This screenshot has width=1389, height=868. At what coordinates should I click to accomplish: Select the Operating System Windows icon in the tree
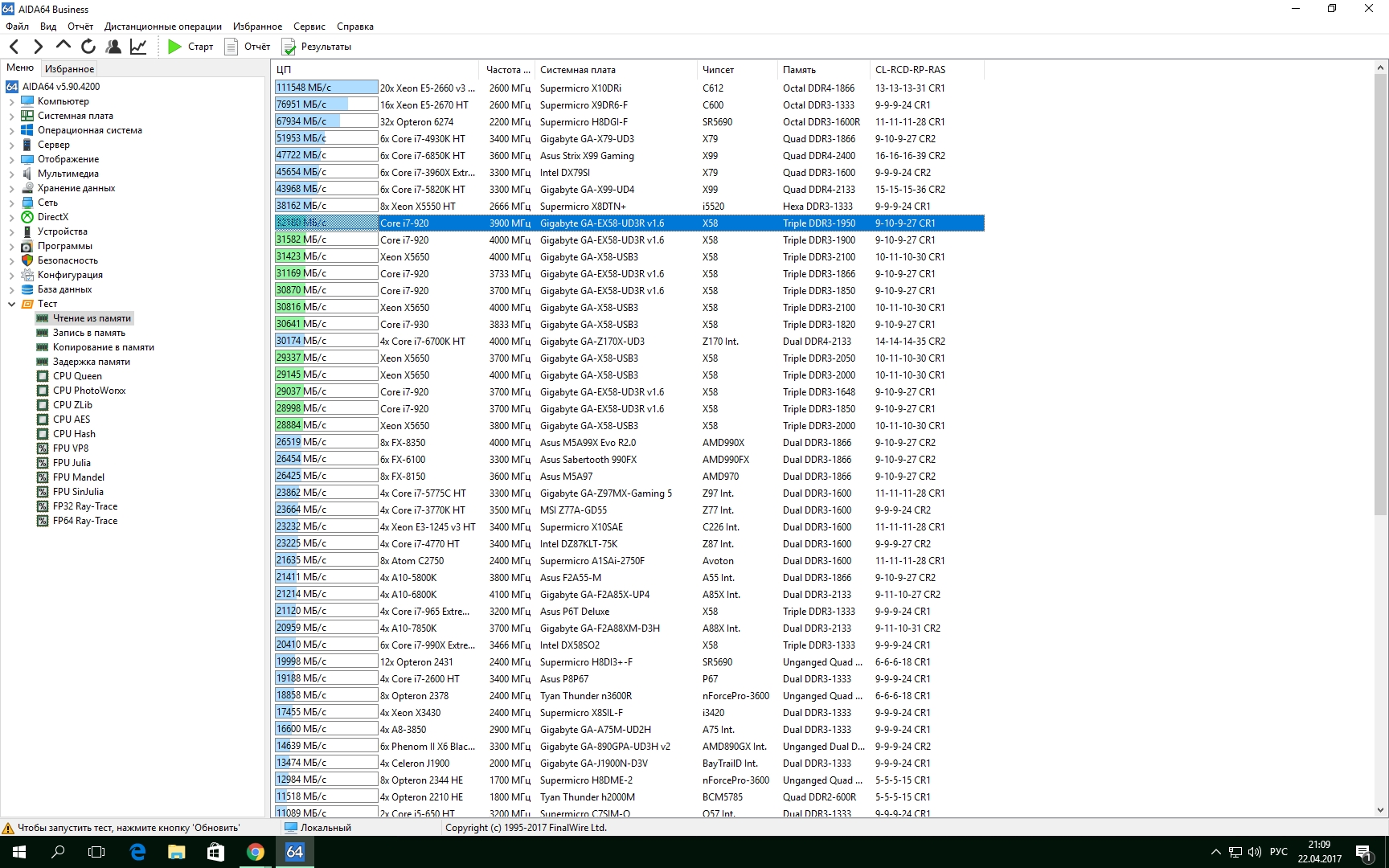click(x=27, y=130)
